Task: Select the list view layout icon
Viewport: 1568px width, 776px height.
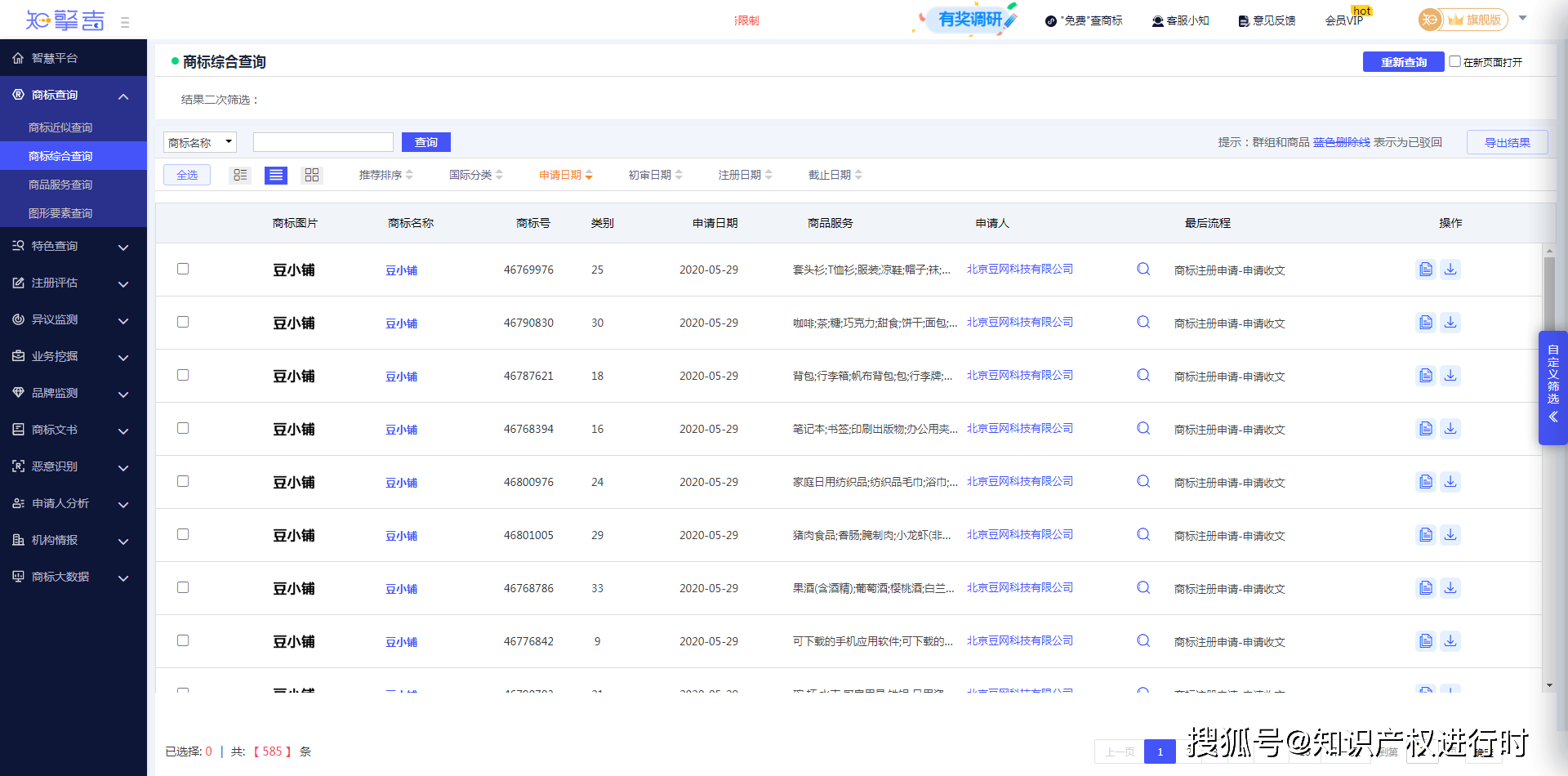Action: (x=276, y=175)
